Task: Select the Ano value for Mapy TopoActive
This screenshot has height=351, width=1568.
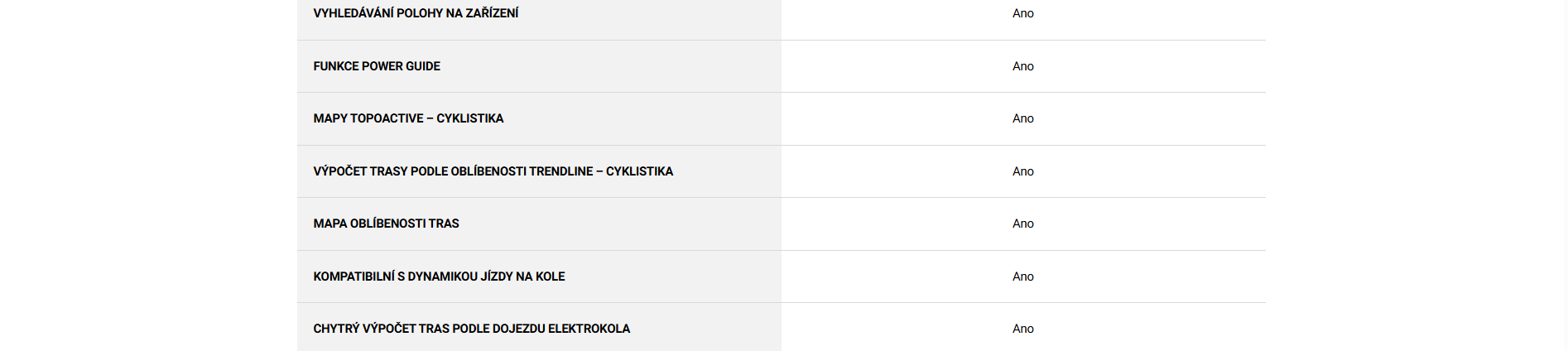Action: click(1022, 118)
